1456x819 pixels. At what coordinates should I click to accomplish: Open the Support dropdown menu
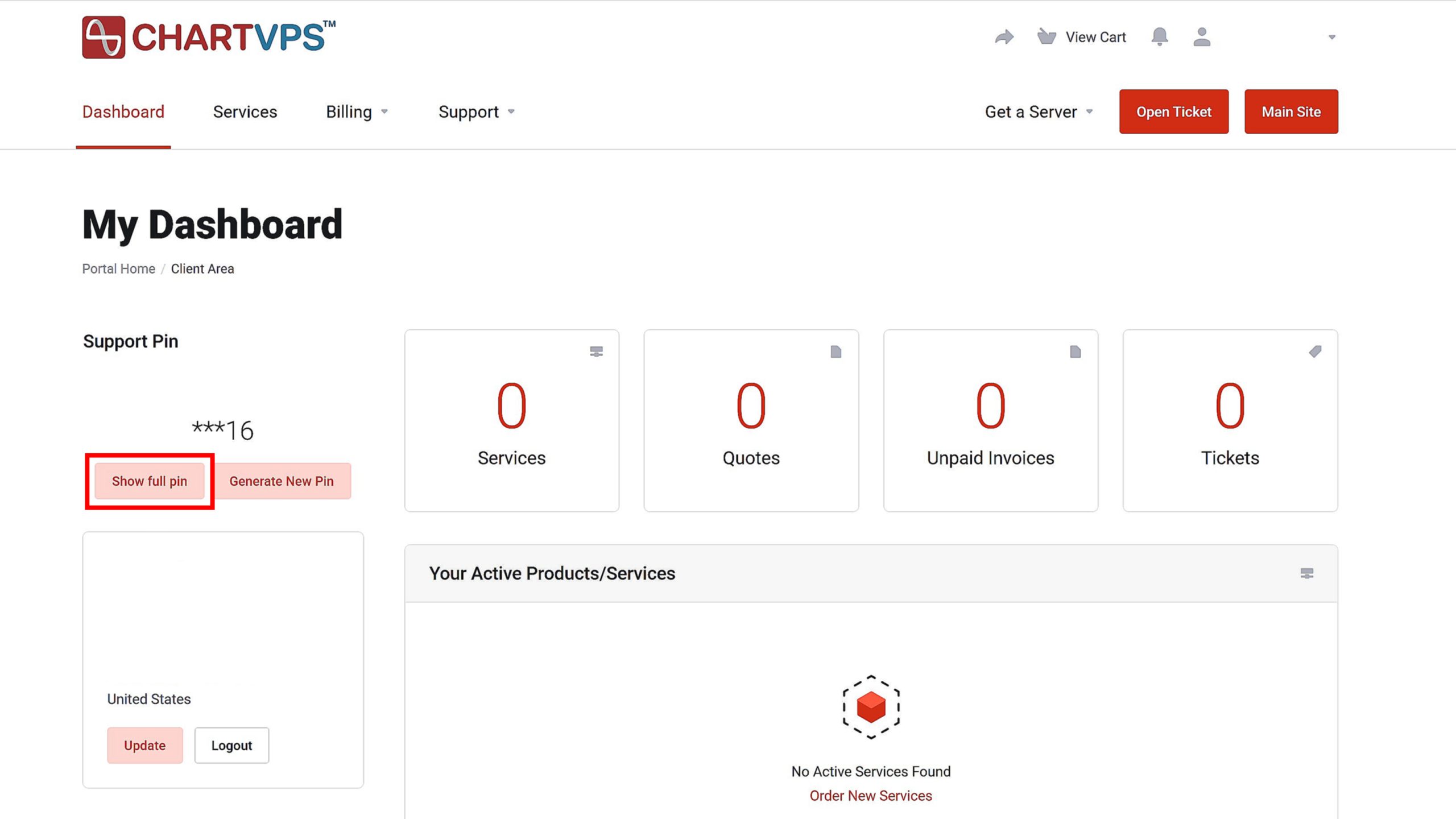click(476, 112)
